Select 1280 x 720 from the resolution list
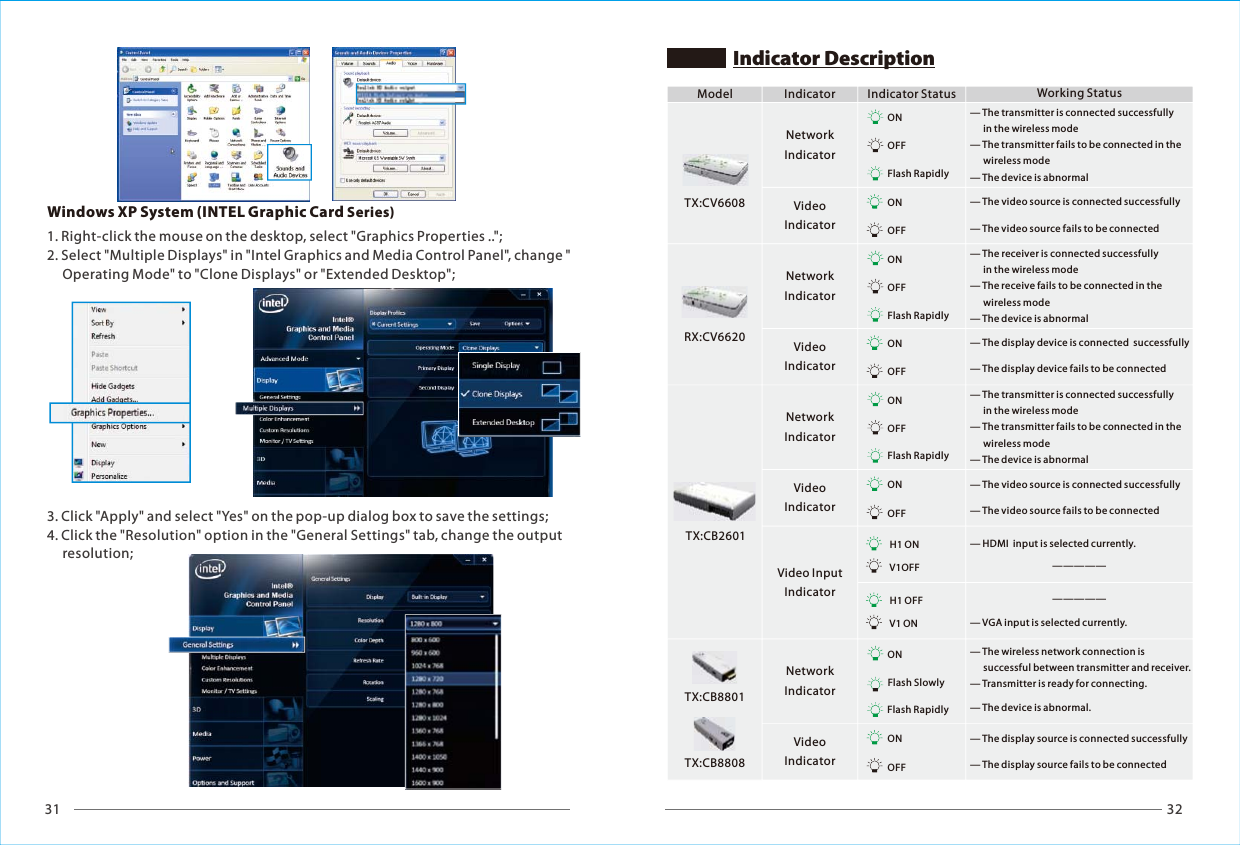1240x845 pixels. click(x=429, y=678)
